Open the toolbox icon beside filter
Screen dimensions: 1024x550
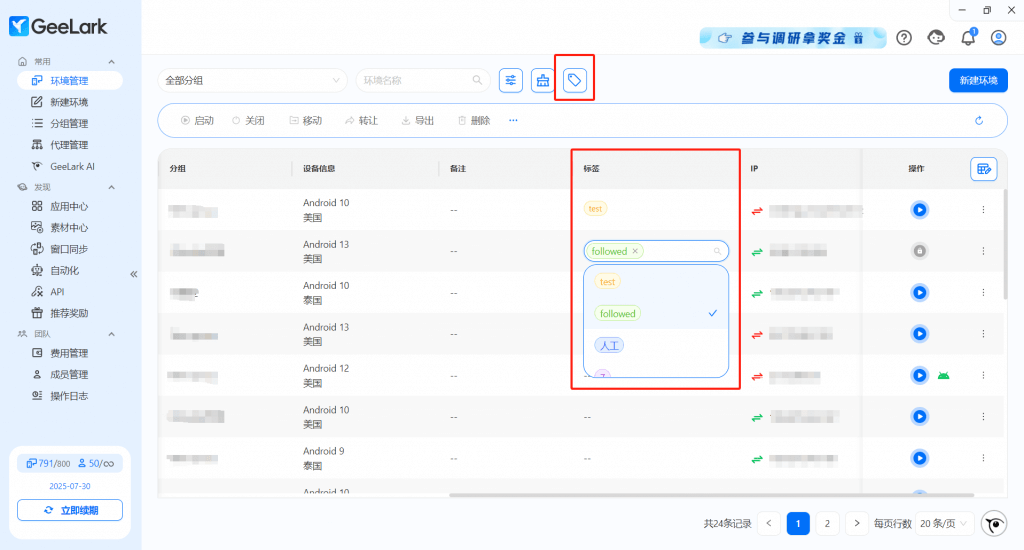[543, 80]
